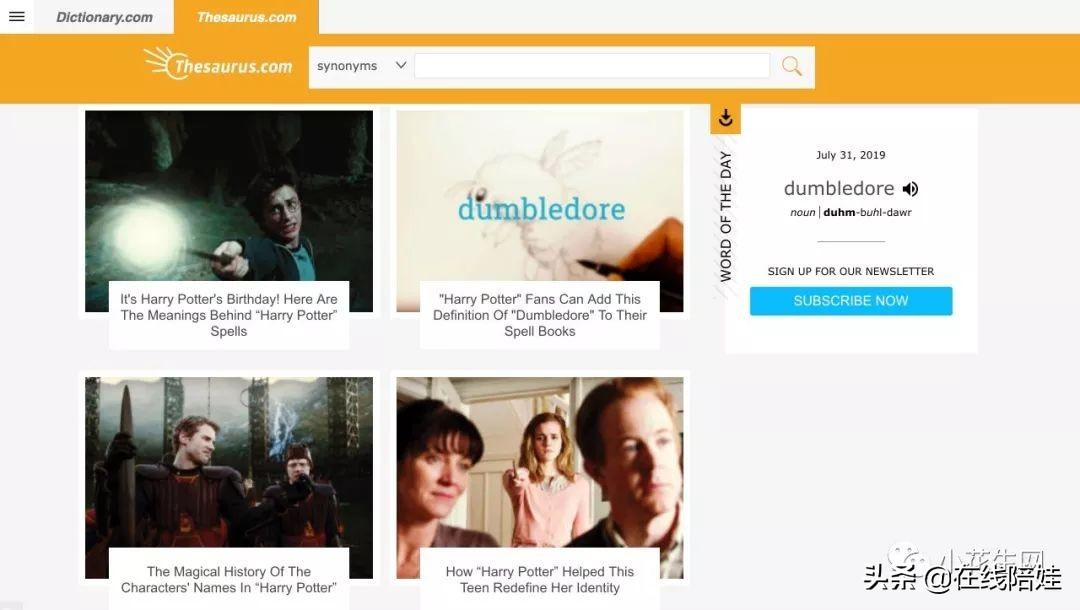Expand the synonyms search-type dropdown

click(x=361, y=66)
